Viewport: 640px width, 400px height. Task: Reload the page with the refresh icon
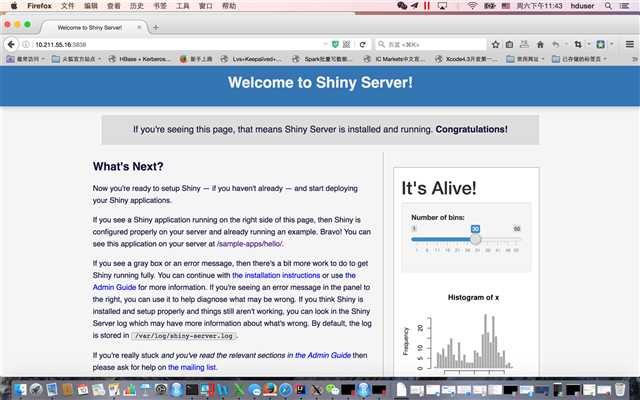pyautogui.click(x=362, y=44)
